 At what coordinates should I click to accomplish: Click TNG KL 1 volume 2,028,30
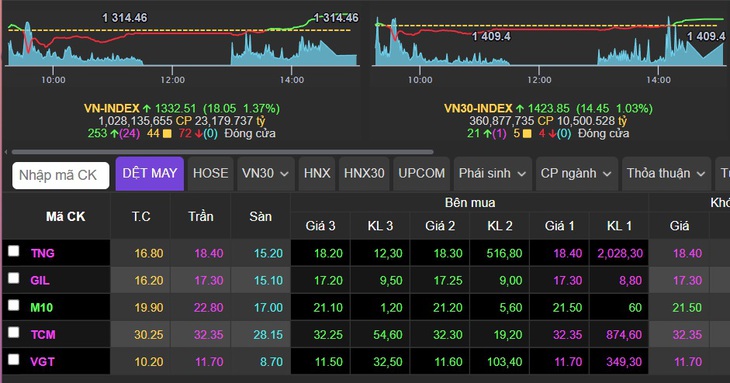click(x=620, y=253)
